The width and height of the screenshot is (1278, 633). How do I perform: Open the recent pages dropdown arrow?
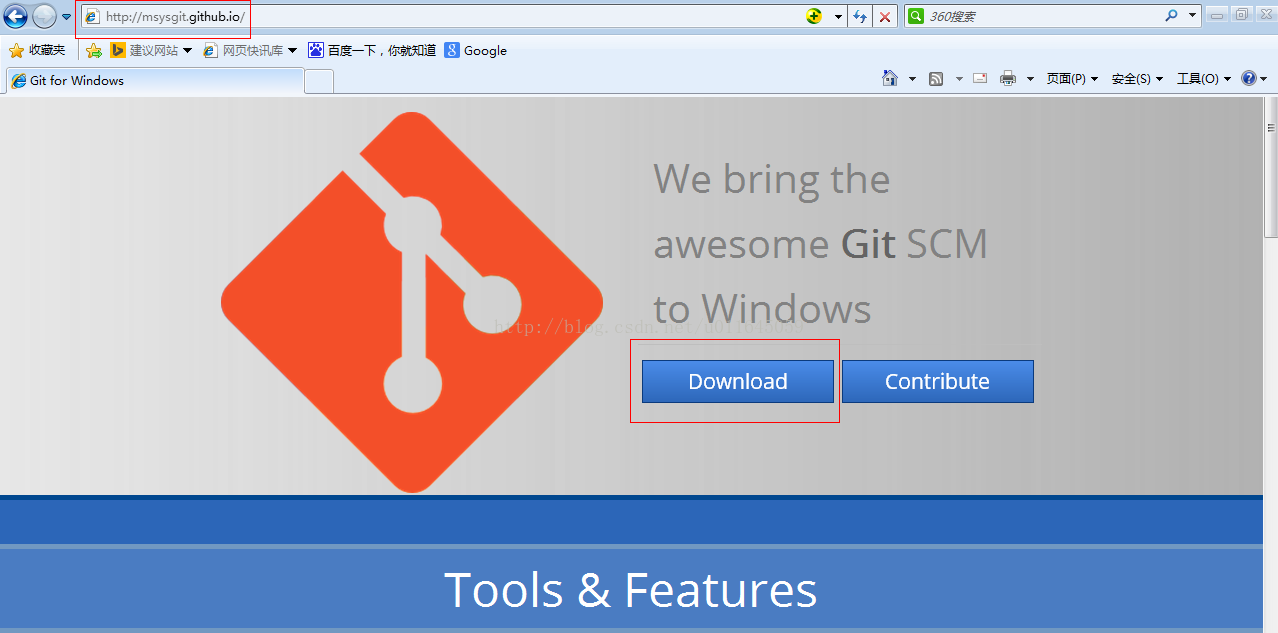pyautogui.click(x=66, y=17)
